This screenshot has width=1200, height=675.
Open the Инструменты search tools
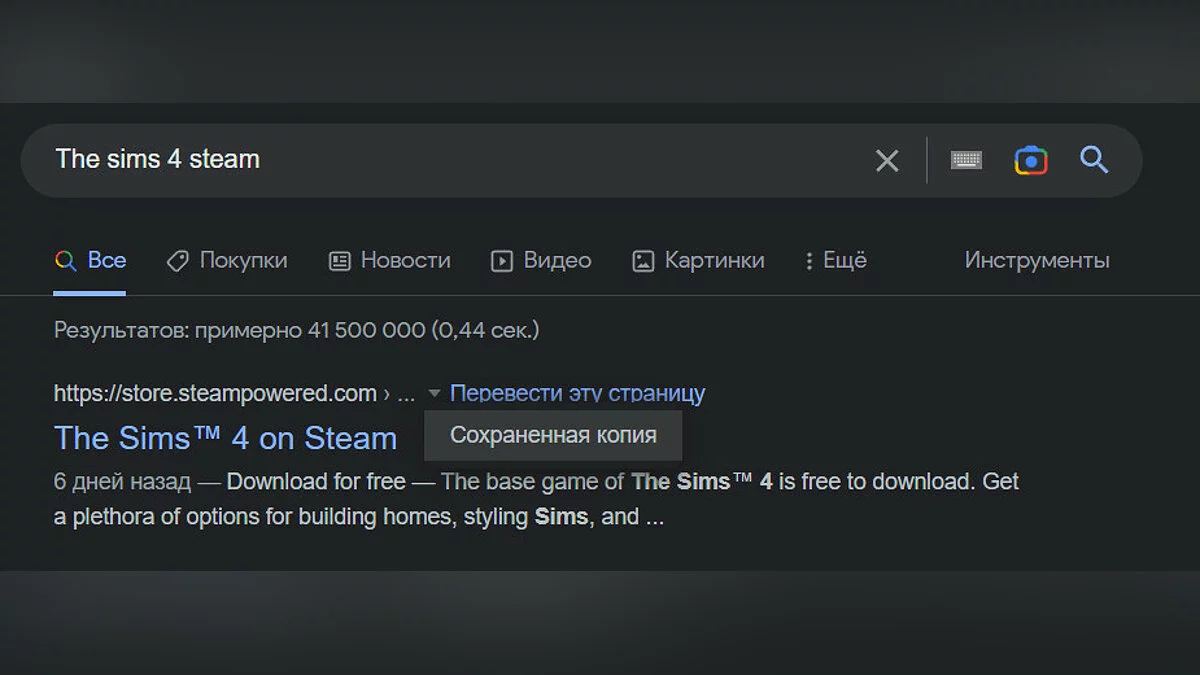(x=1037, y=261)
